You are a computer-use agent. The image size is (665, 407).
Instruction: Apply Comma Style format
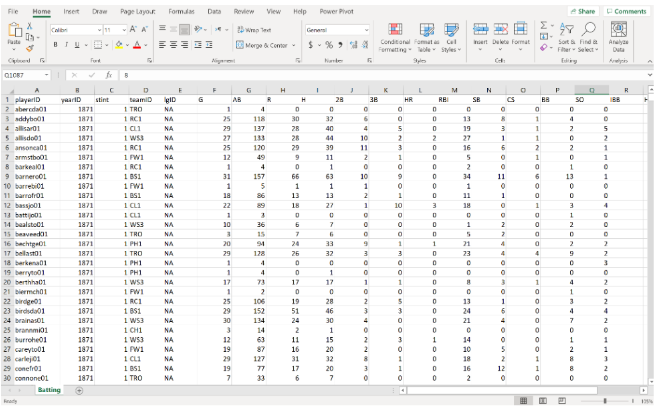pyautogui.click(x=340, y=45)
